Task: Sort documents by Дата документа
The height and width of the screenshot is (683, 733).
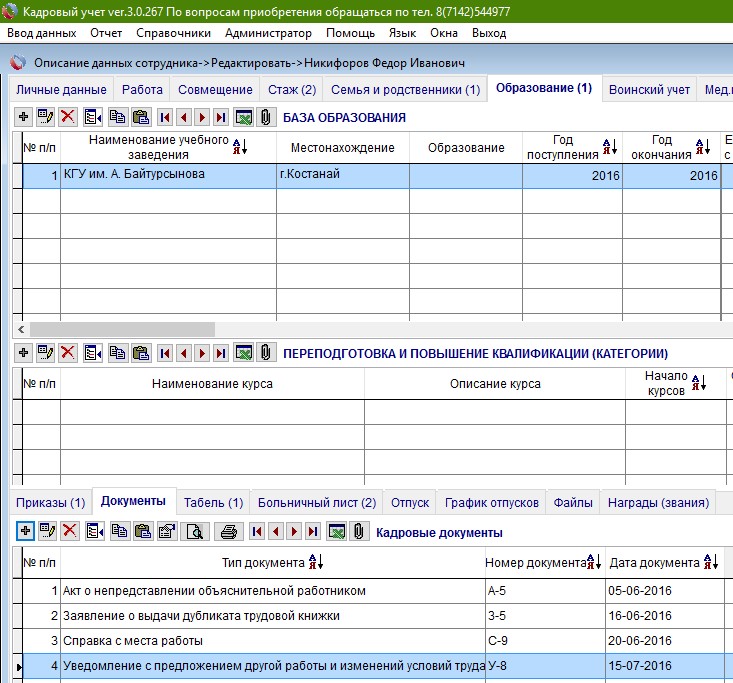Action: coord(711,563)
